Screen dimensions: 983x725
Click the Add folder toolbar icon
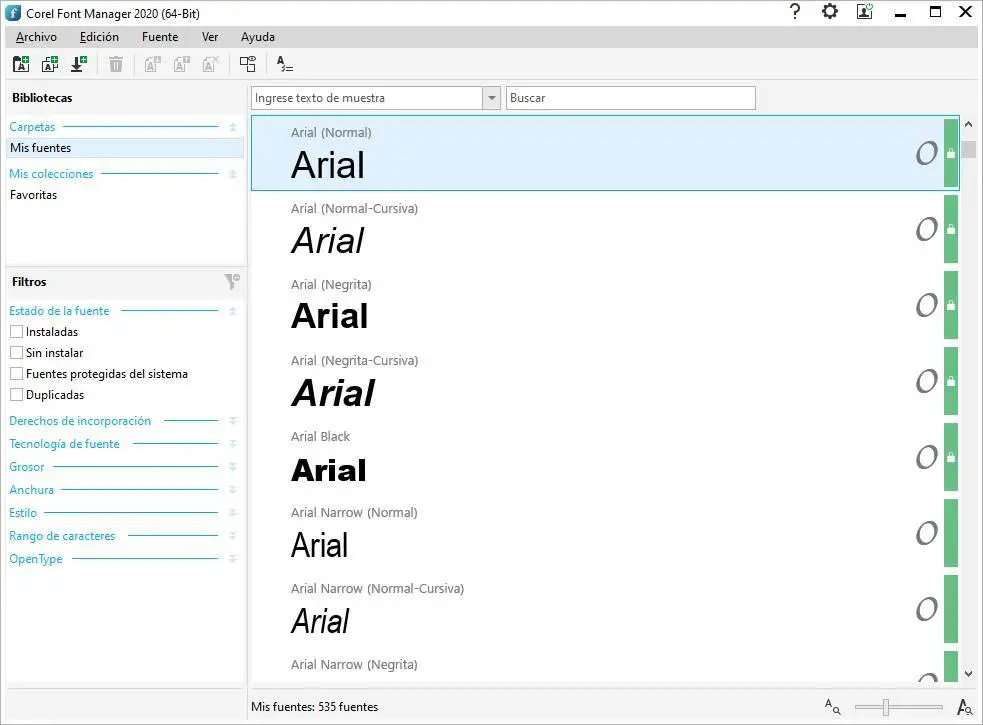click(21, 64)
